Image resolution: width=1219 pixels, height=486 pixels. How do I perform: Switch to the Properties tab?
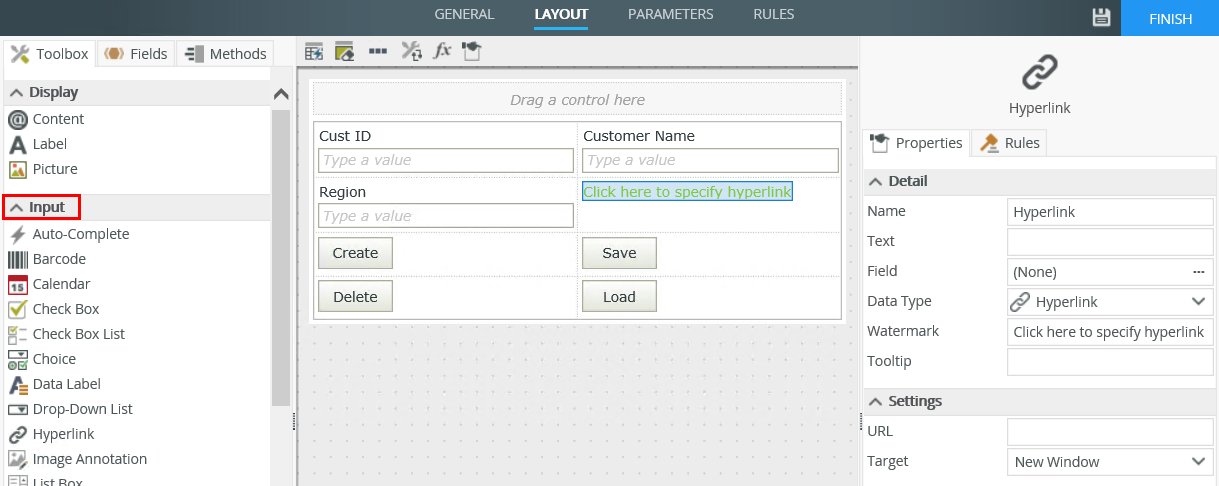coord(916,143)
